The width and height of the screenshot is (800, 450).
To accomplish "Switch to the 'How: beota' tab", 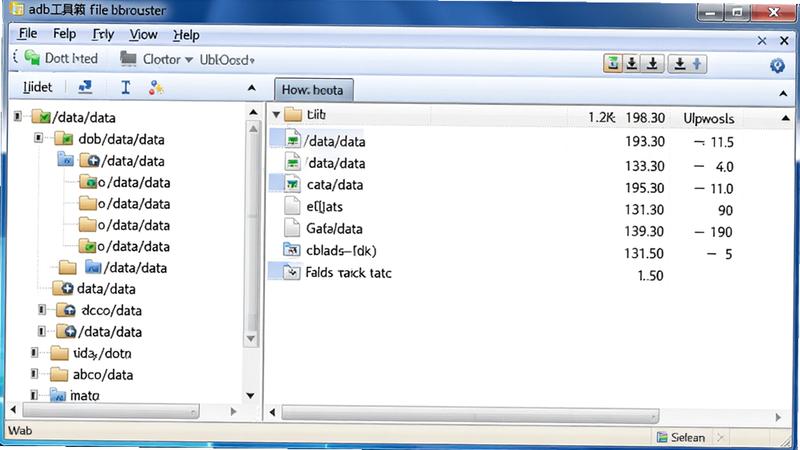I will [x=313, y=90].
